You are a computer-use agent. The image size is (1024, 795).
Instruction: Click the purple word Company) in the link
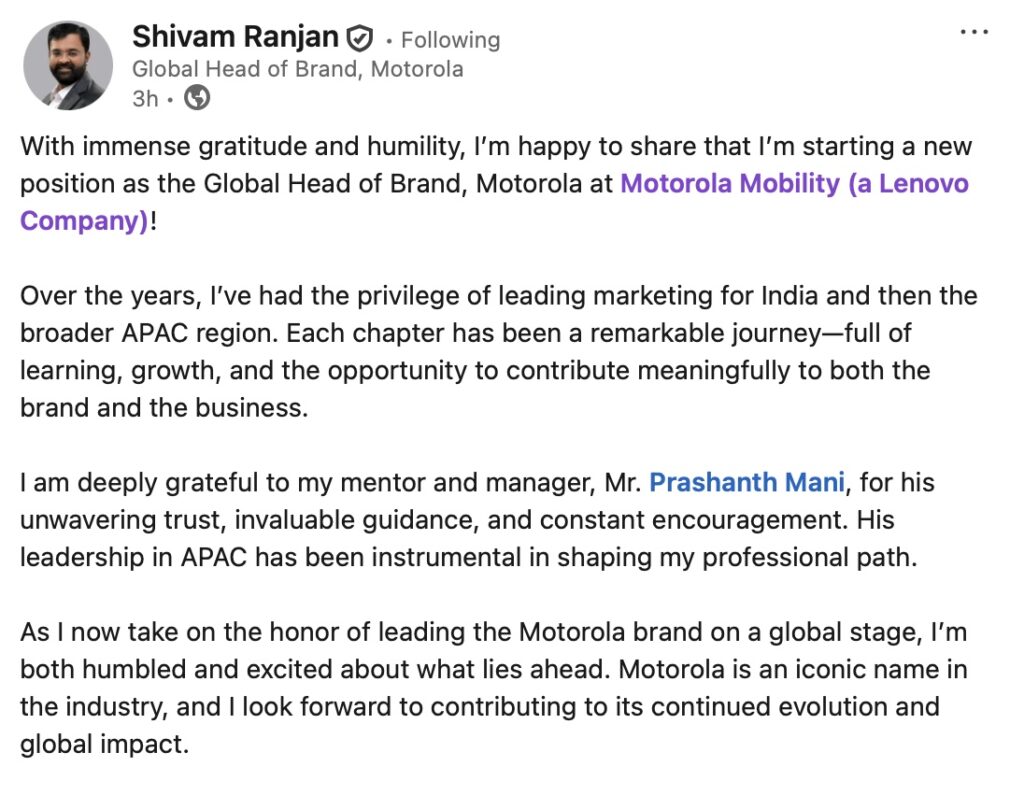(x=84, y=221)
